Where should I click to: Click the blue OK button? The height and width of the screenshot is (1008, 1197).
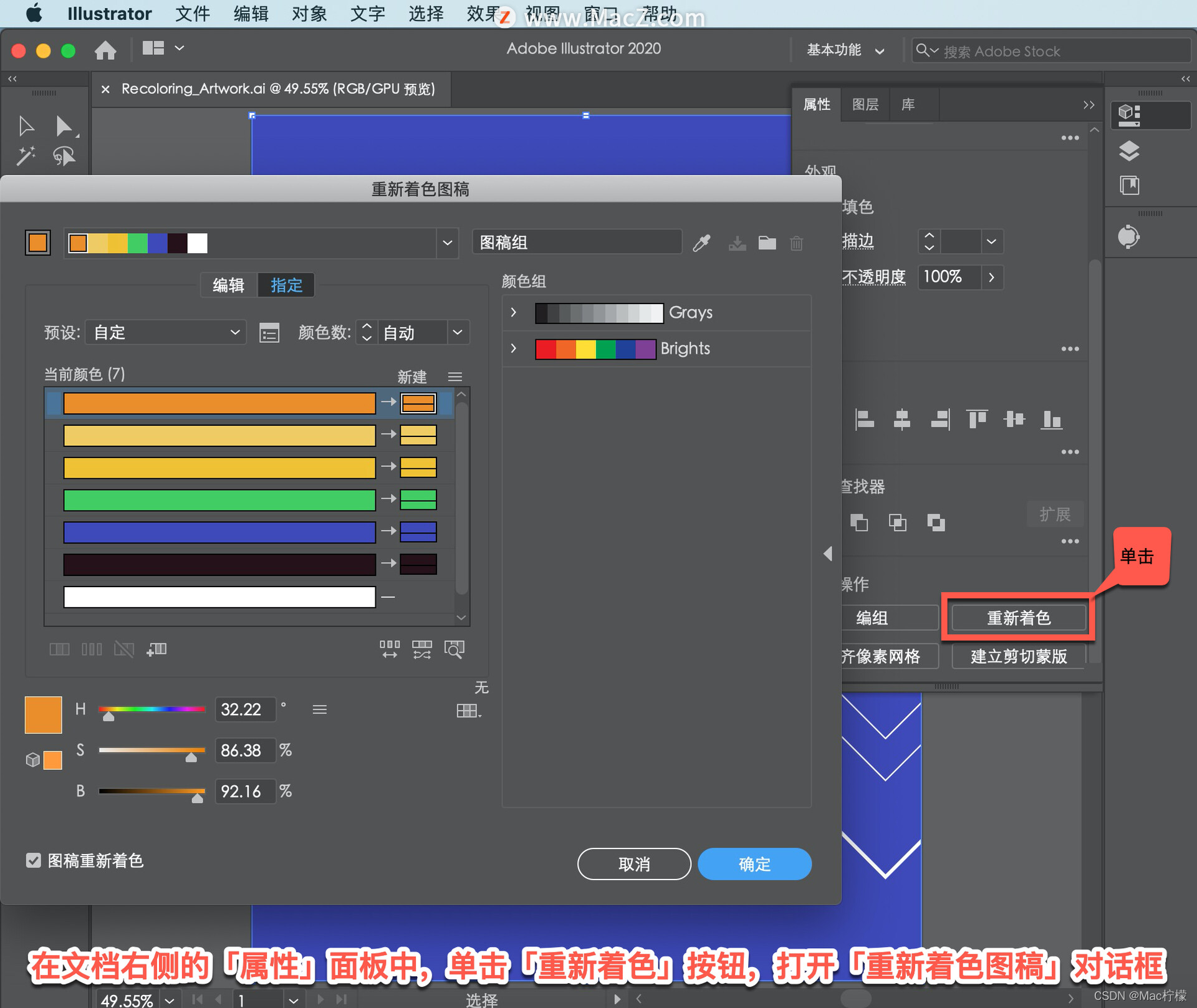tap(754, 864)
